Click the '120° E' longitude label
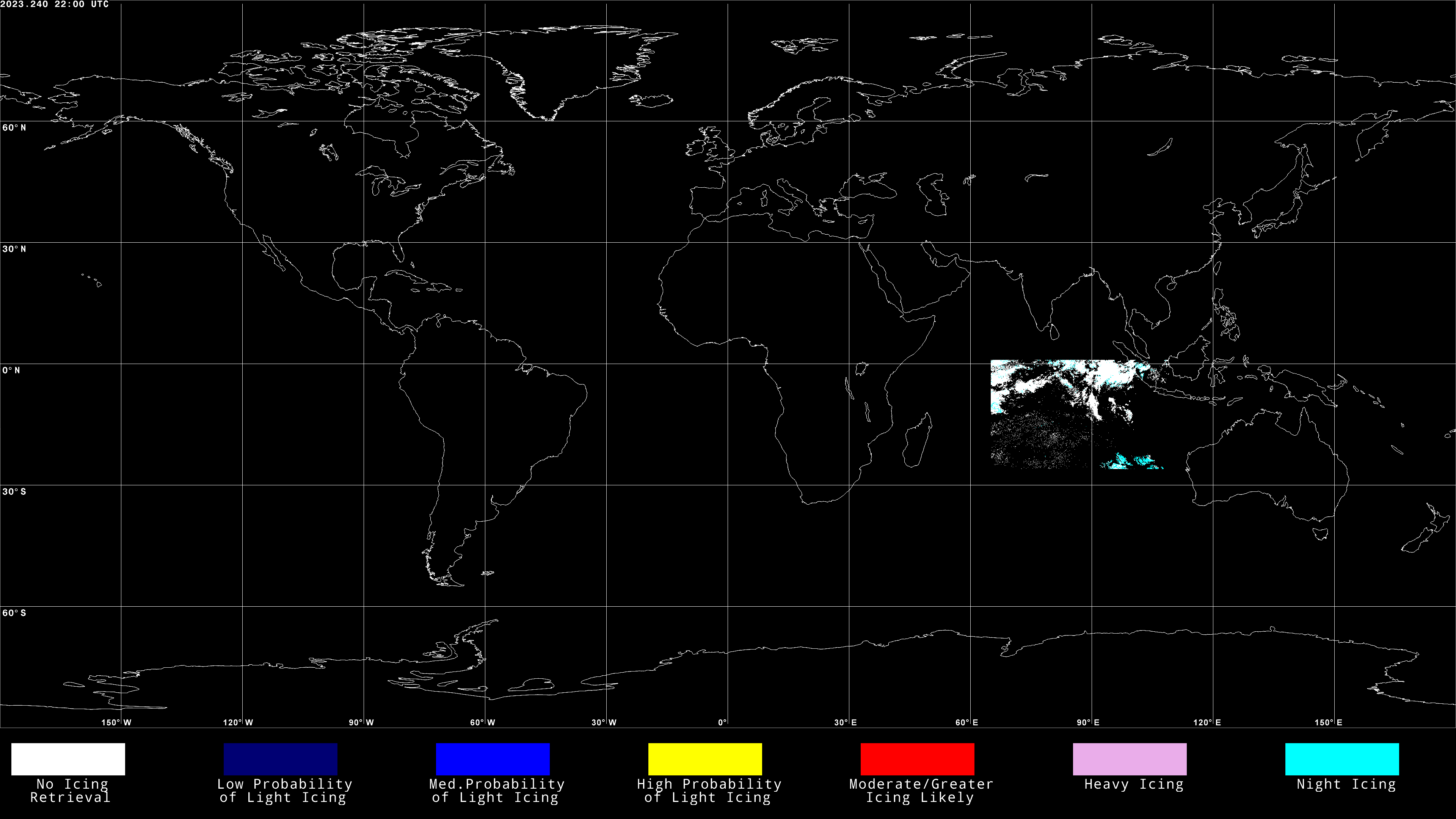Viewport: 1456px width, 819px height. pyautogui.click(x=1207, y=722)
